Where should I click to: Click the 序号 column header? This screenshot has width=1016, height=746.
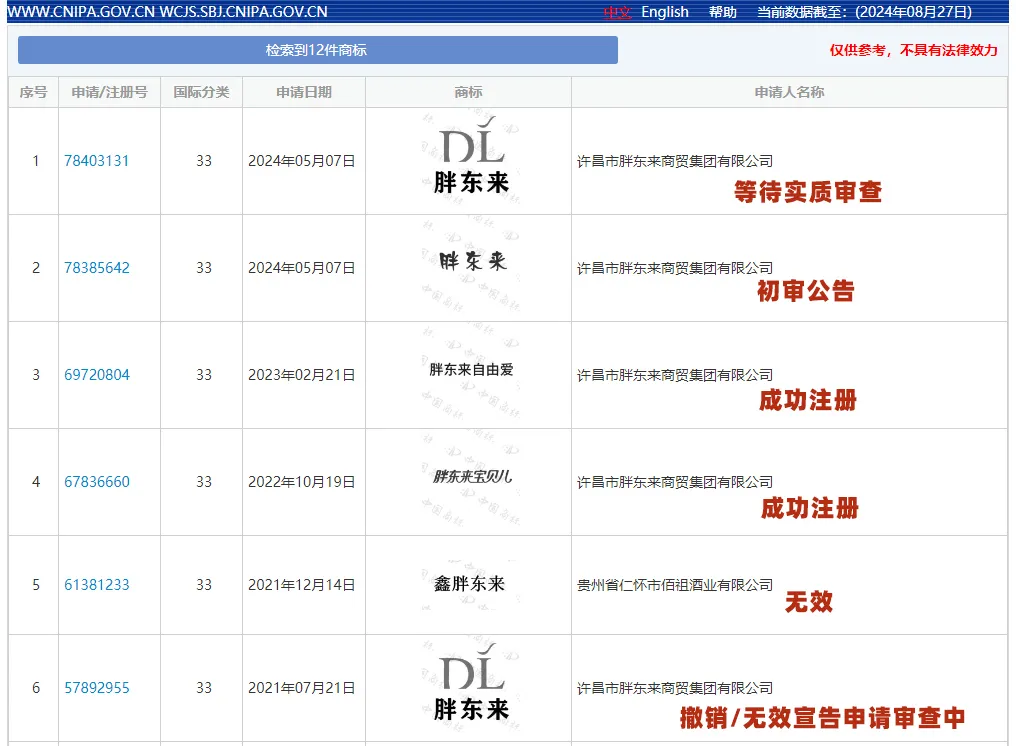[x=33, y=92]
